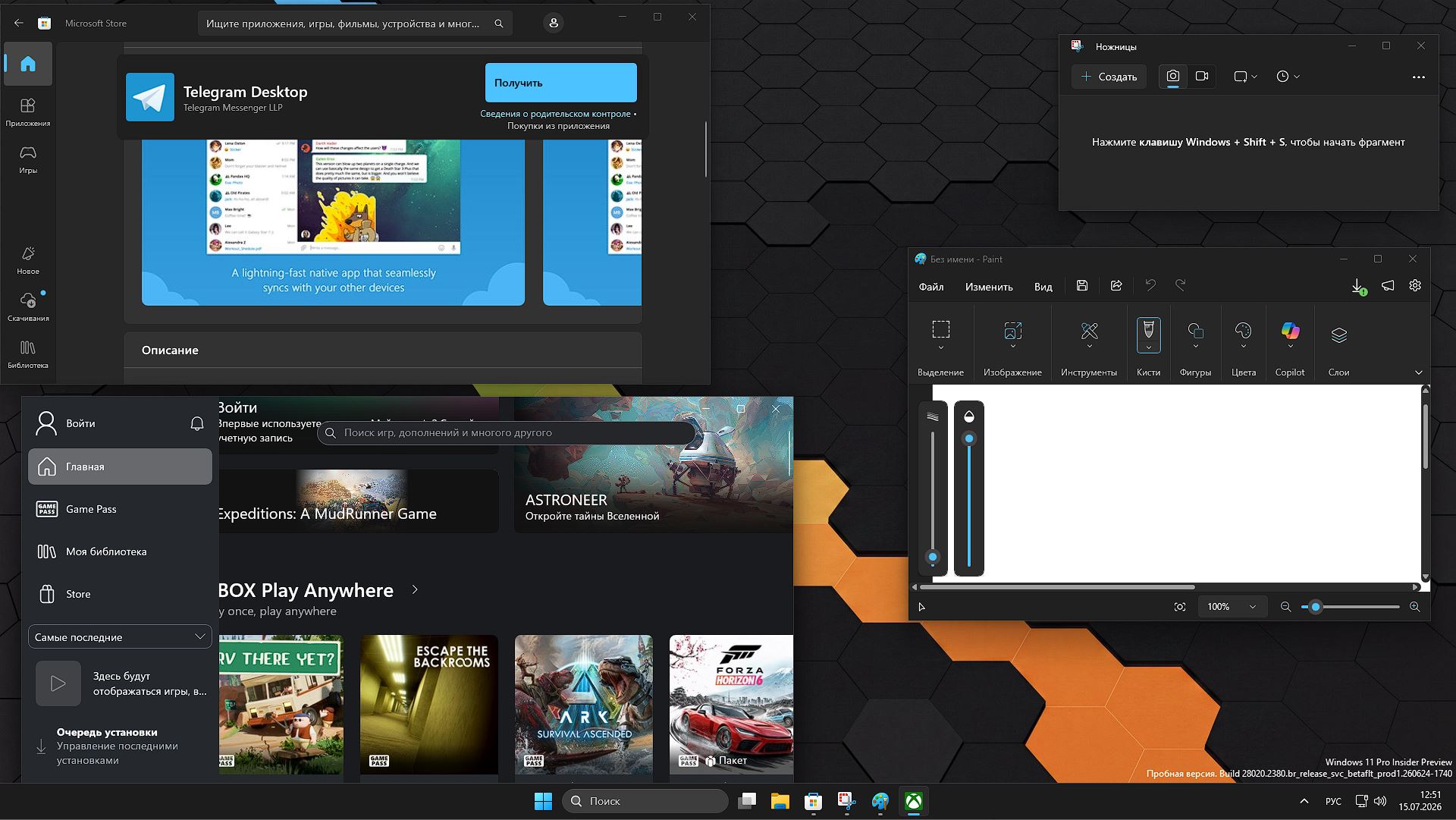Open Downloads in Microsoft Store sidebar
This screenshot has height=820, width=1456.
(28, 306)
